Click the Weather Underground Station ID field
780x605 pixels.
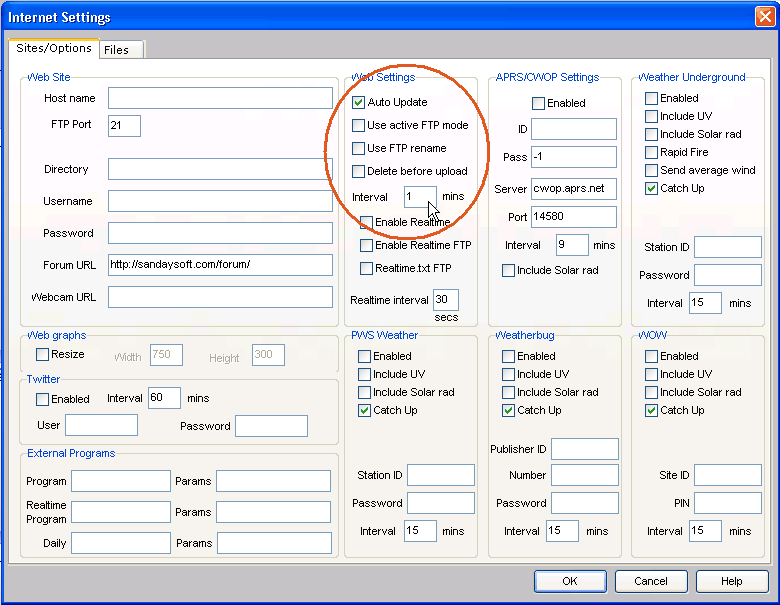728,247
